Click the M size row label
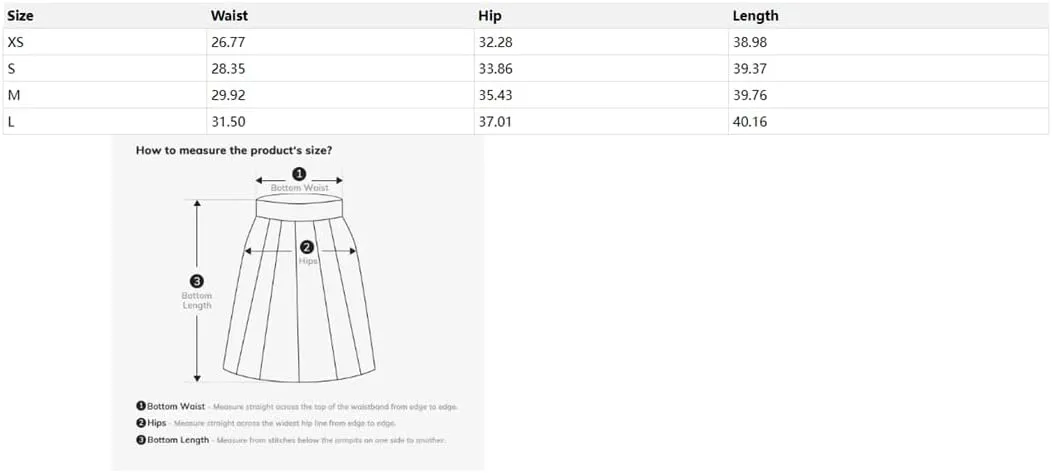The width and height of the screenshot is (1052, 473). click(13, 95)
